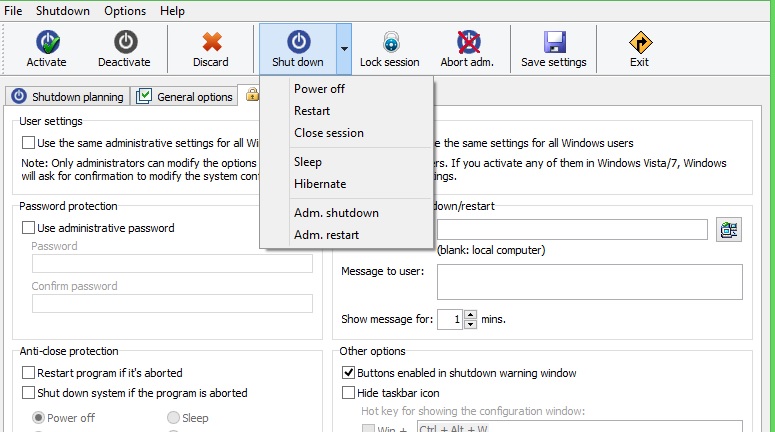775x432 pixels.
Task: Enable Use administrative password checkbox
Action: tap(28, 227)
